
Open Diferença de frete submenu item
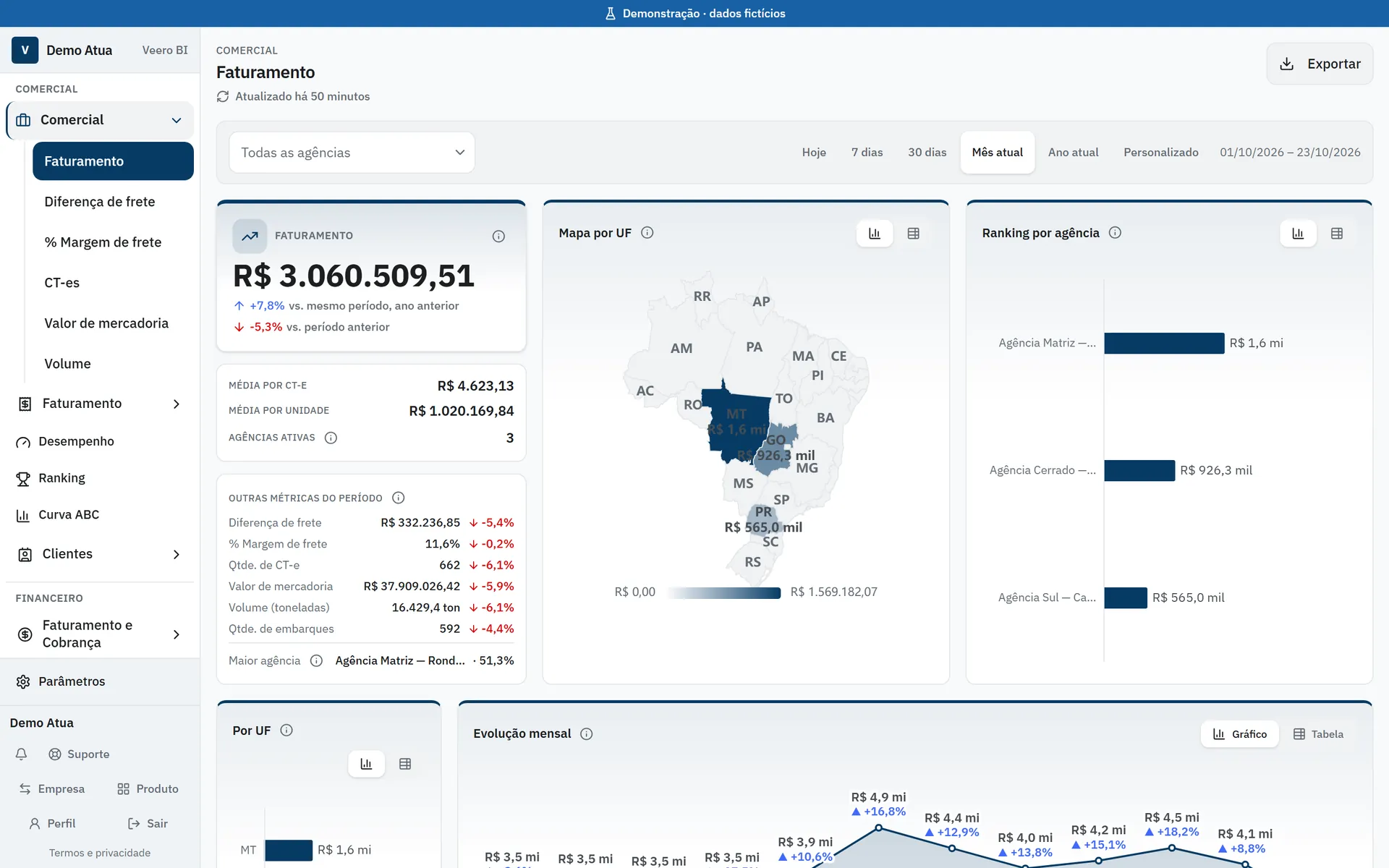[x=113, y=202]
